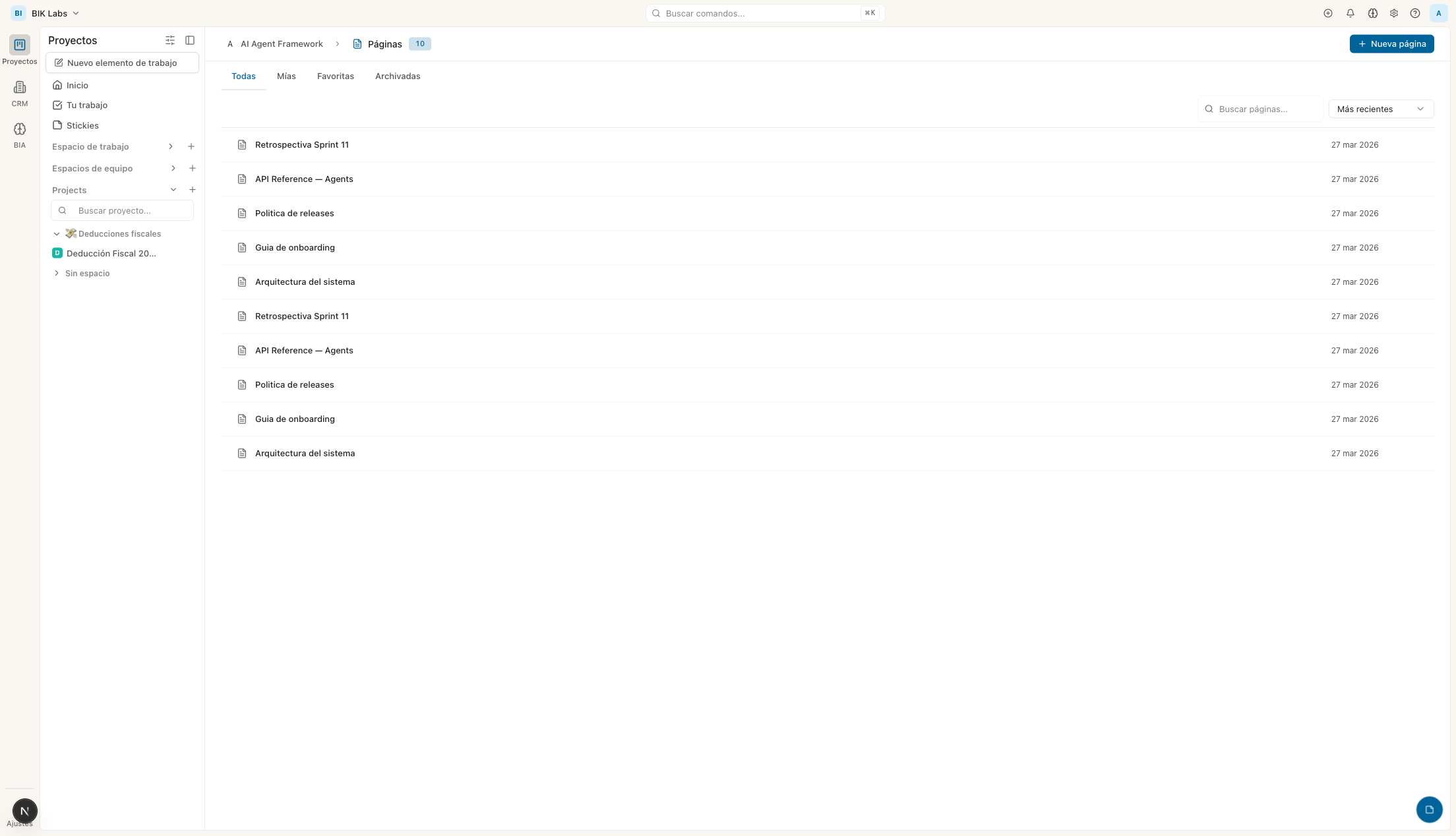
Task: Click the blue floating button at bottom right
Action: click(x=1429, y=810)
